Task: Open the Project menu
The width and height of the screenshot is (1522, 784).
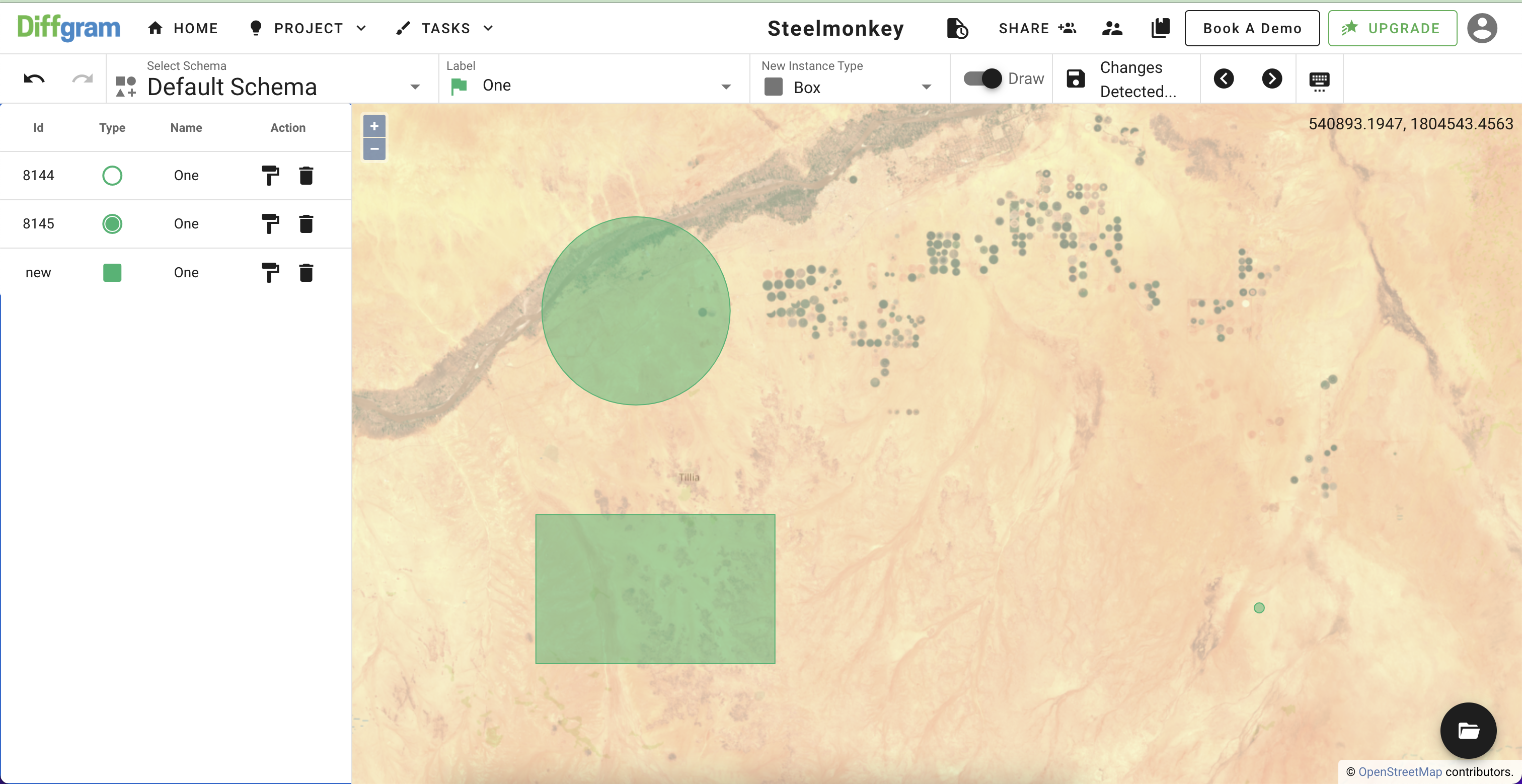Action: [x=309, y=28]
